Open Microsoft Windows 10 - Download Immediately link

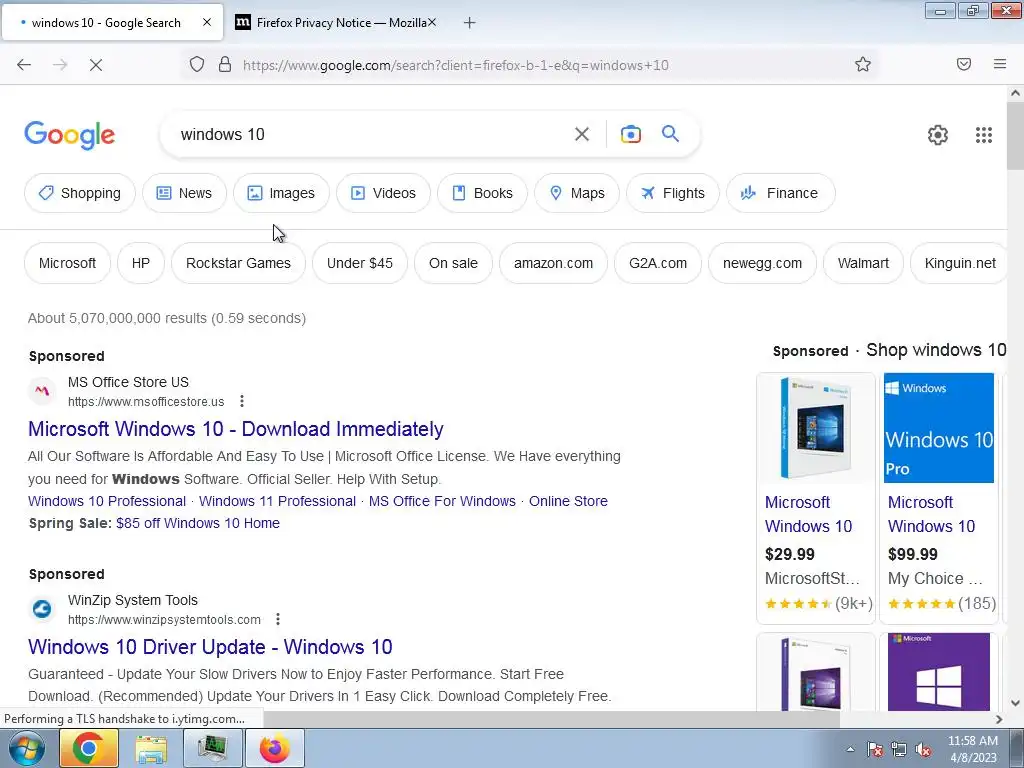click(x=236, y=429)
